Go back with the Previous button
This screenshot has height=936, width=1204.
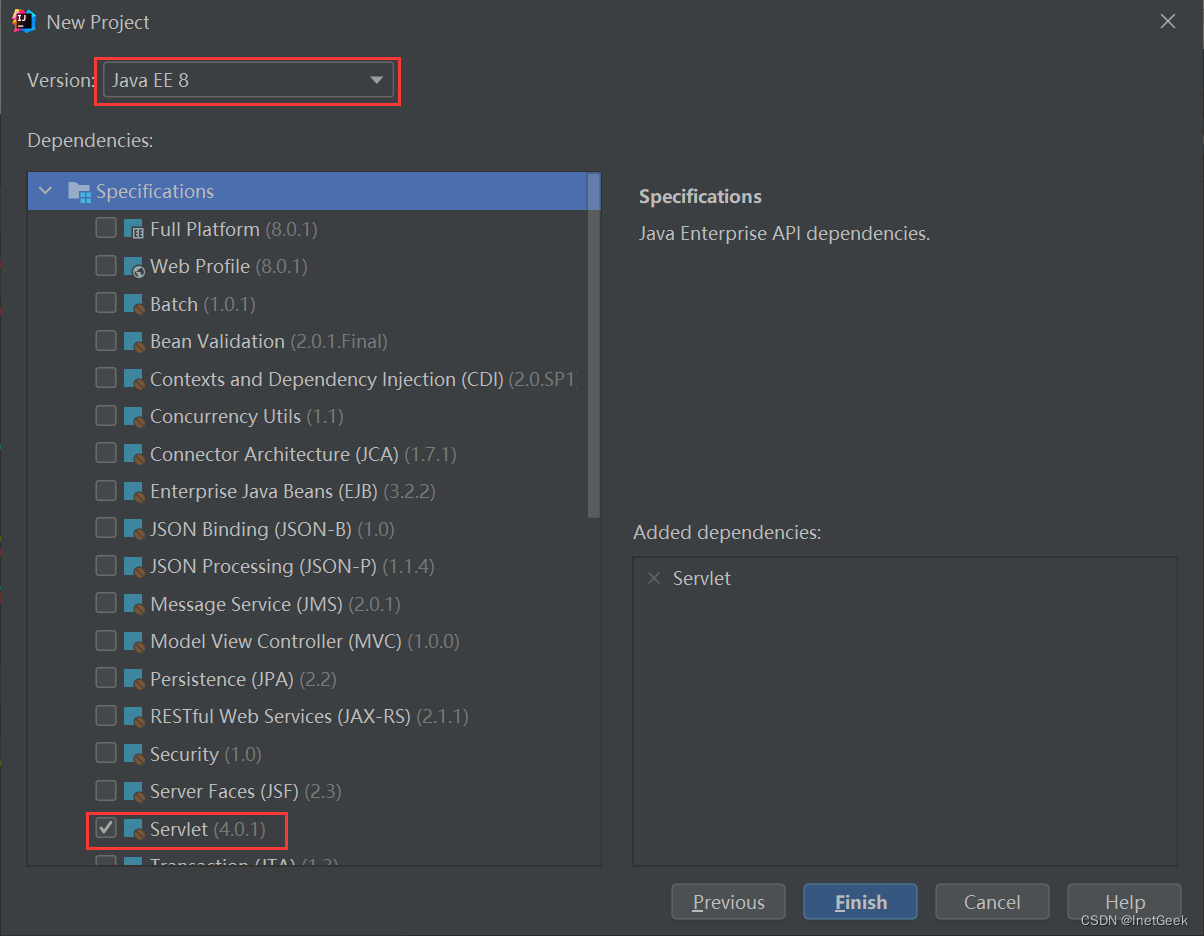pyautogui.click(x=728, y=902)
